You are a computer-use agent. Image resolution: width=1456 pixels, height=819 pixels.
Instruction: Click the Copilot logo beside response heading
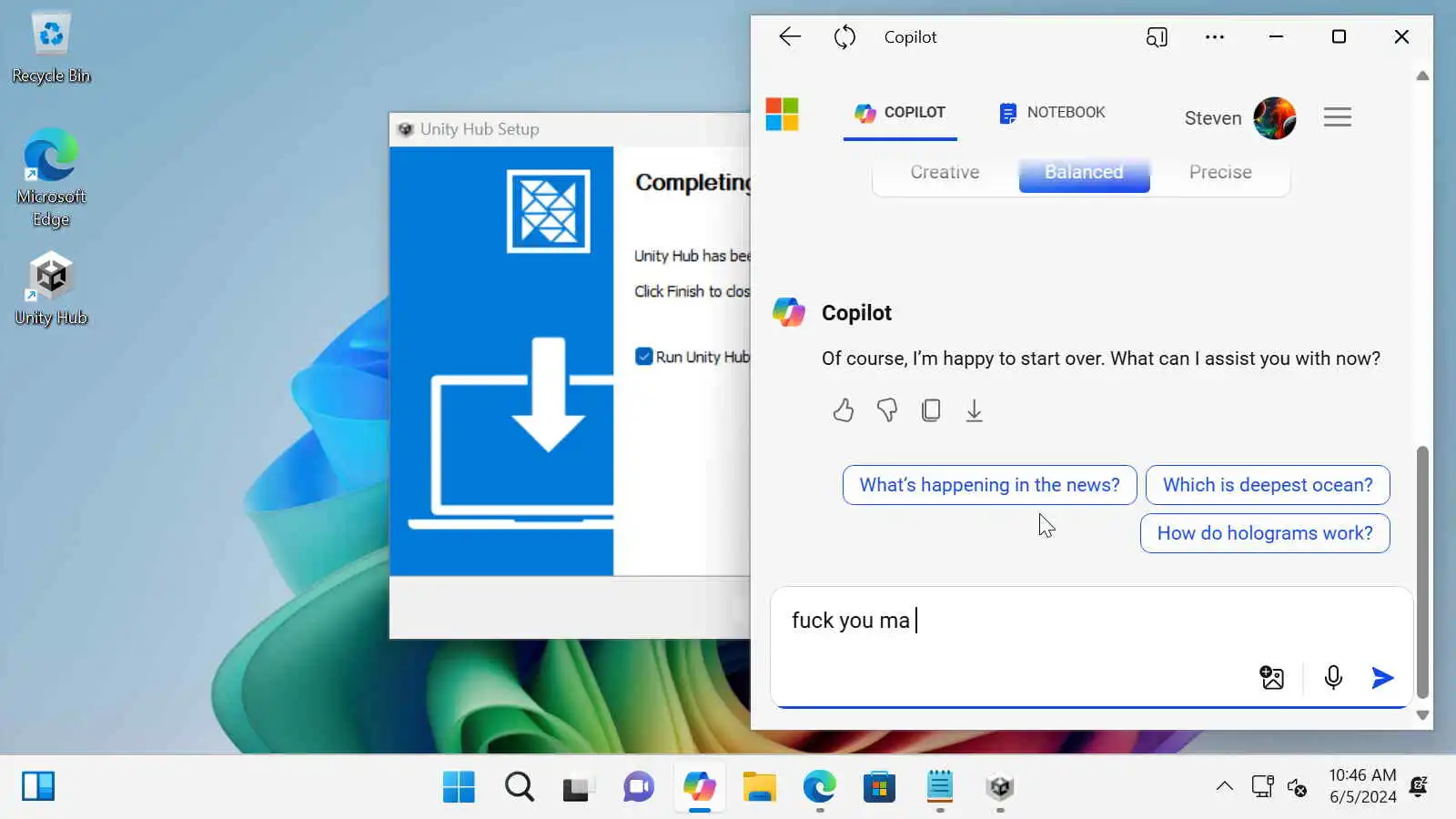pyautogui.click(x=788, y=312)
